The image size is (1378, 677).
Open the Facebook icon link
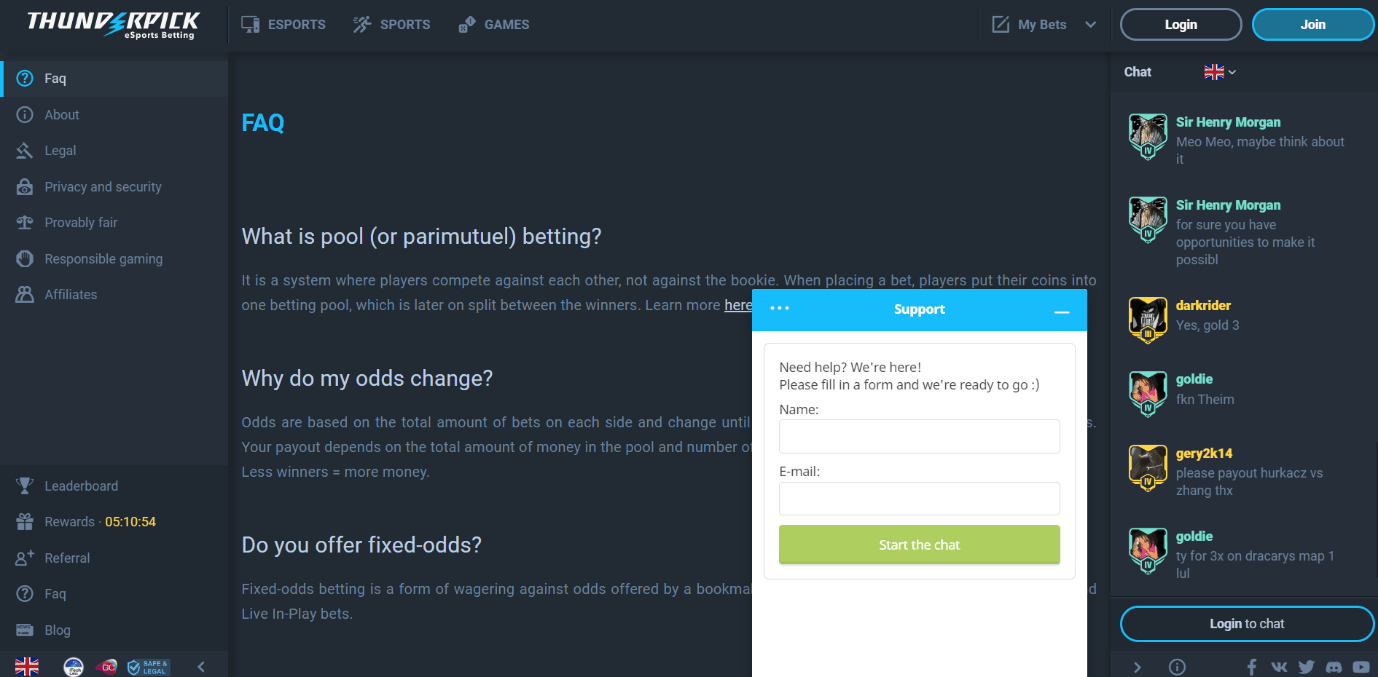click(x=1252, y=667)
